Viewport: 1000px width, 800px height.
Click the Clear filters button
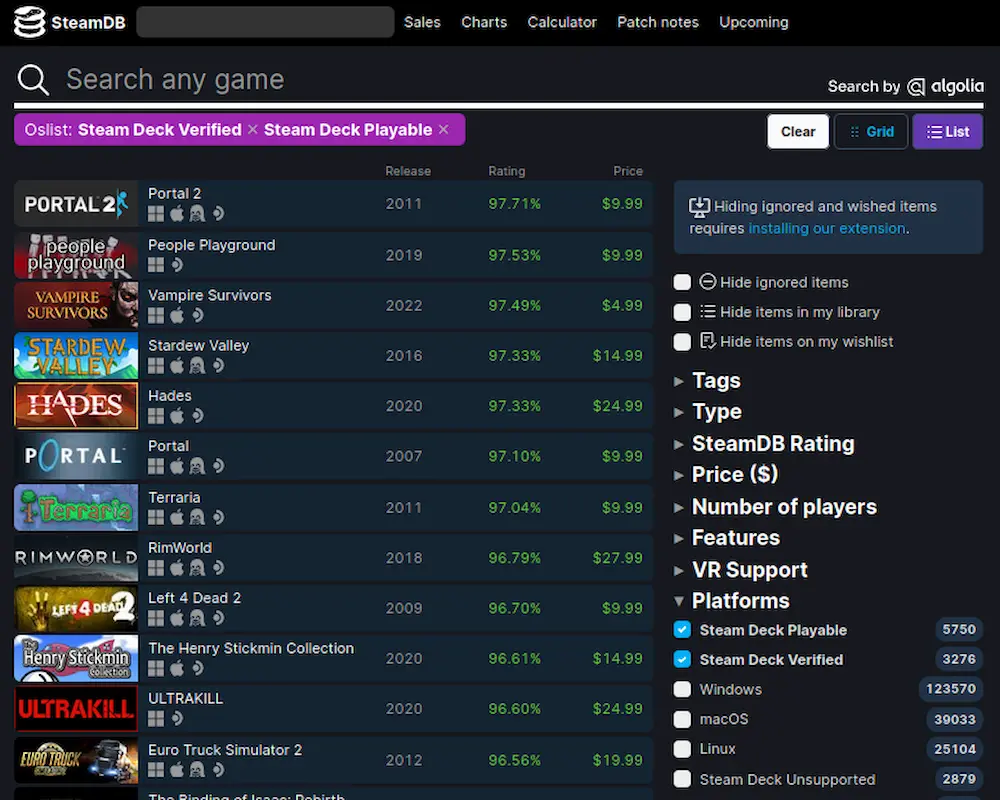coord(798,131)
